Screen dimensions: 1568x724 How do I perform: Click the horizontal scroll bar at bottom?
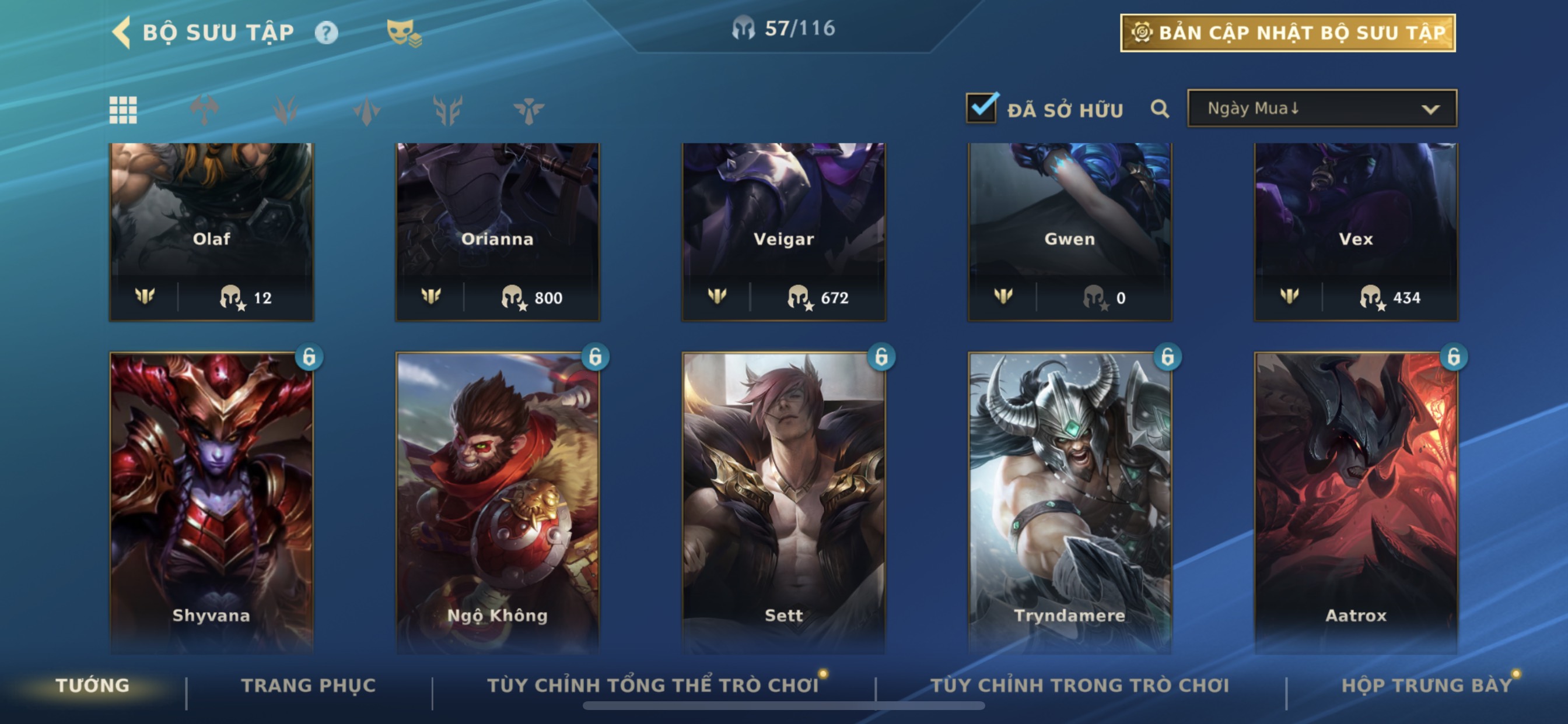pyautogui.click(x=783, y=707)
